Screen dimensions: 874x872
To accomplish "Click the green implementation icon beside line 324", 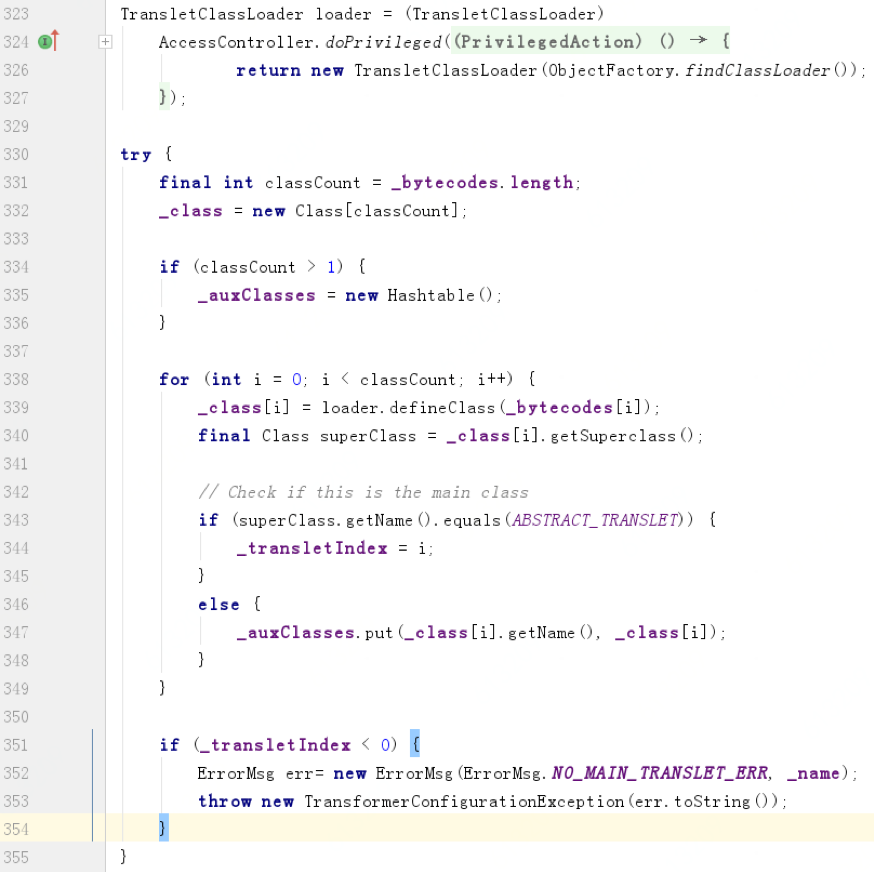I will click(x=44, y=42).
